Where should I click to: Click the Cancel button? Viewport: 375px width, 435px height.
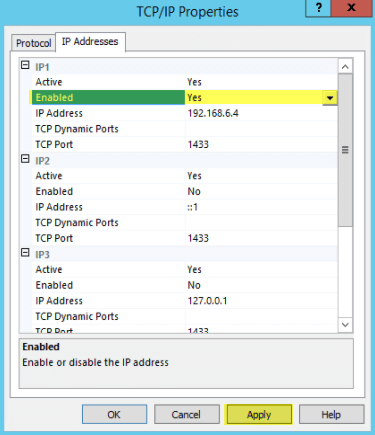186,414
